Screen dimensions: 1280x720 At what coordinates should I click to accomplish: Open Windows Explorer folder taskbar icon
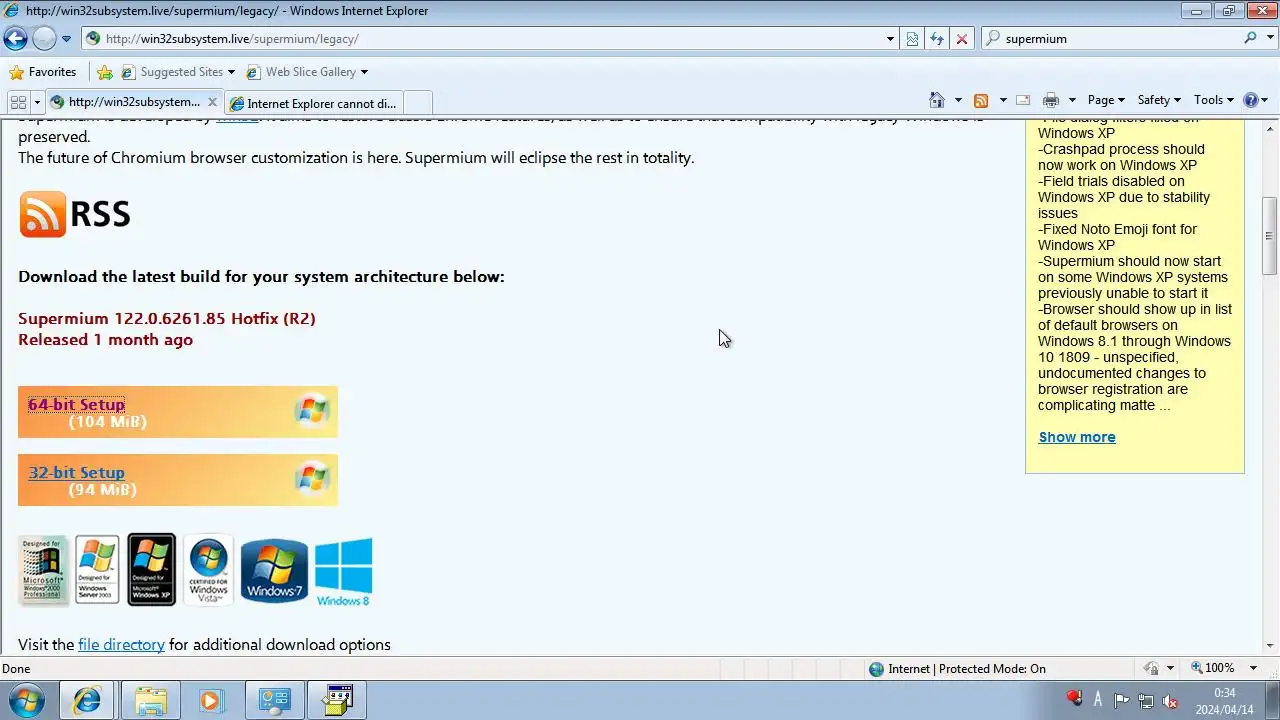[x=151, y=701]
